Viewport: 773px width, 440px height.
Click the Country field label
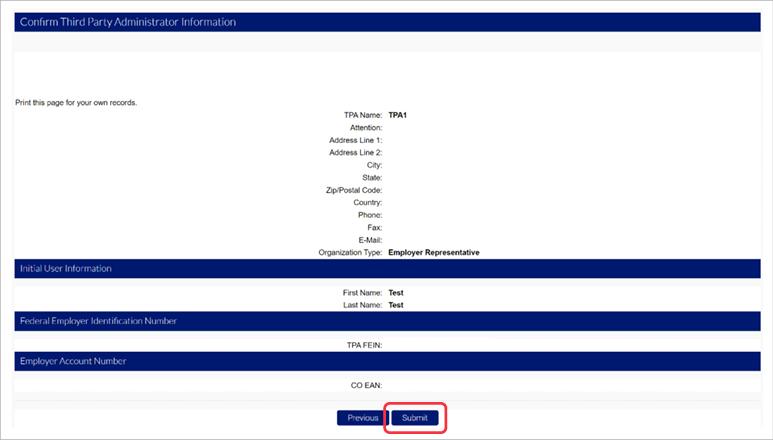point(366,203)
